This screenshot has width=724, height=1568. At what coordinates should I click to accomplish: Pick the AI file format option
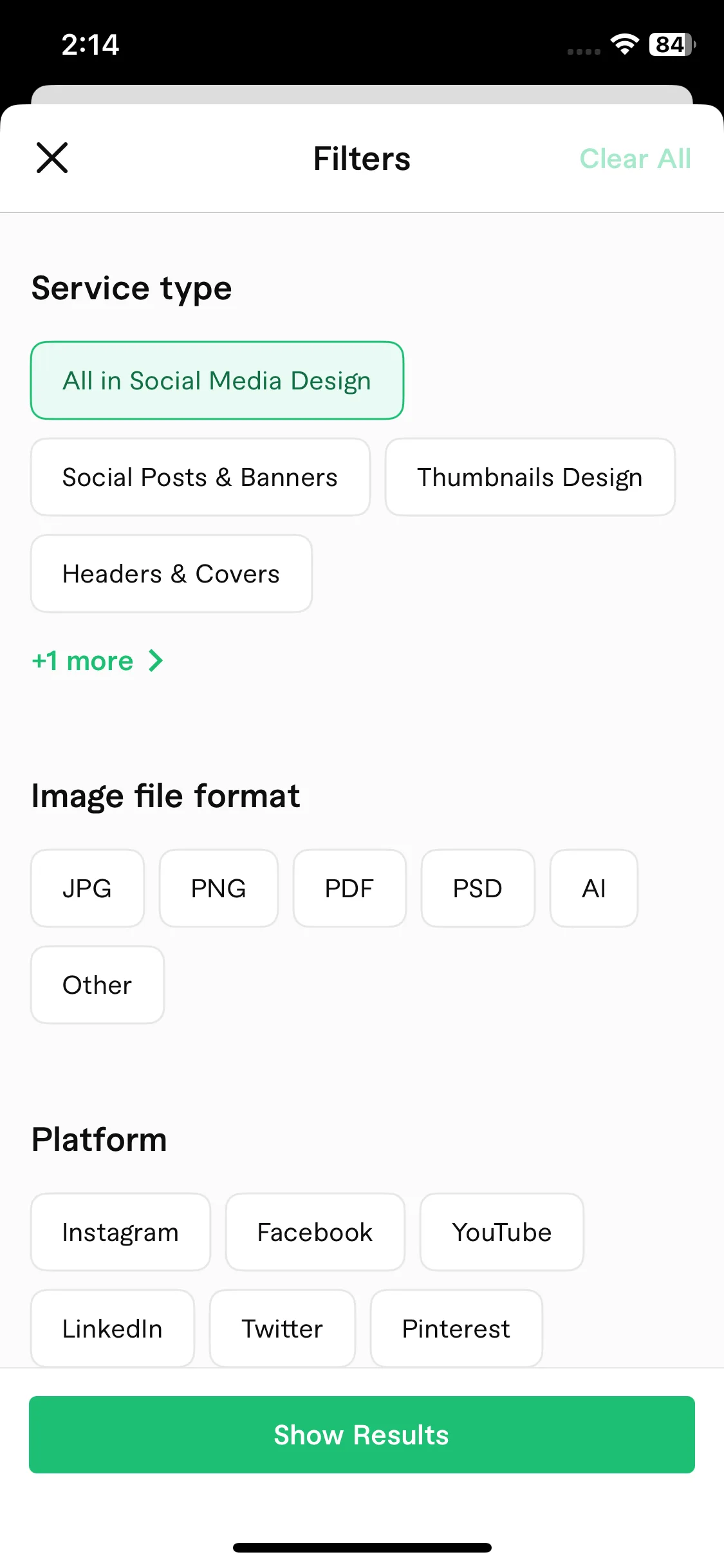click(594, 888)
